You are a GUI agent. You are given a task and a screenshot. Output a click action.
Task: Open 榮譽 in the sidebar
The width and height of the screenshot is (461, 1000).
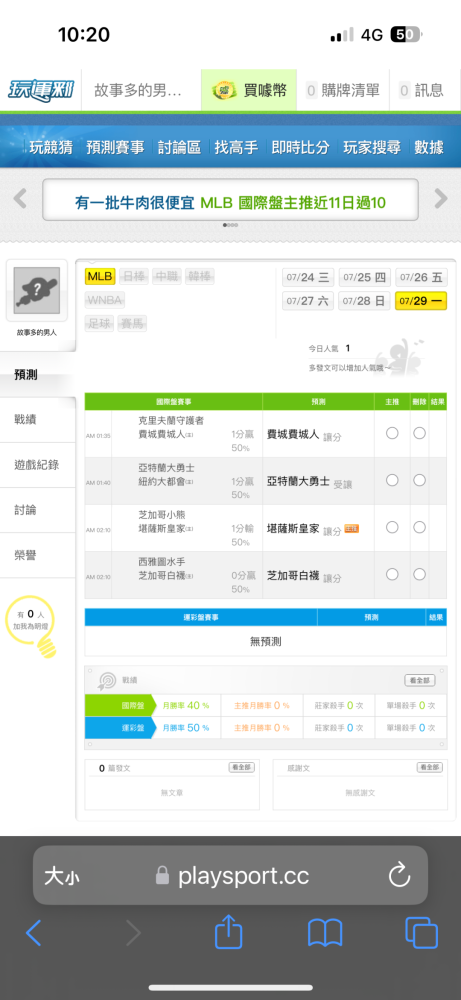38,555
